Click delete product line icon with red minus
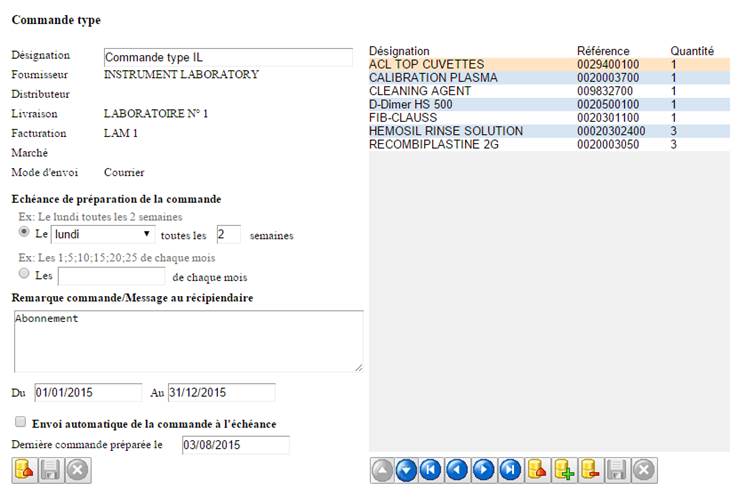Screen dimensions: 738x498 click(x=590, y=470)
